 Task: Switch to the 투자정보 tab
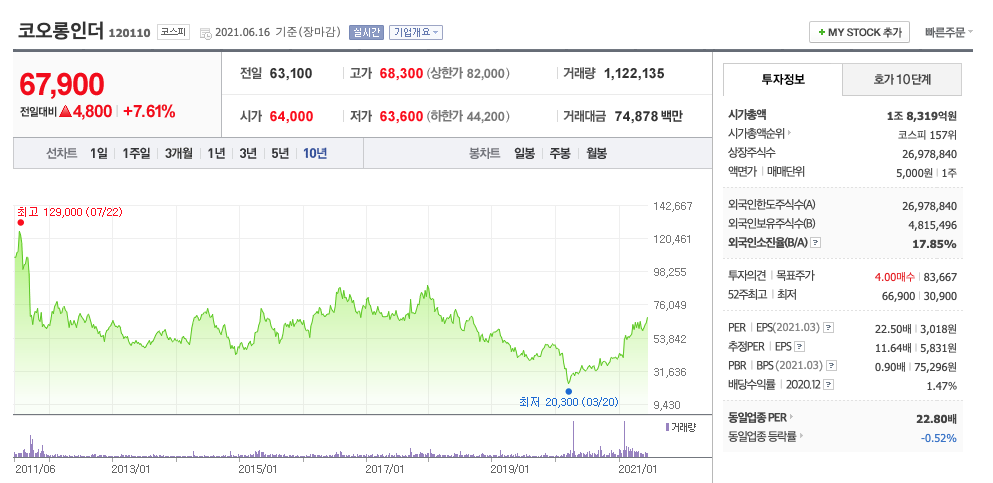(x=783, y=80)
